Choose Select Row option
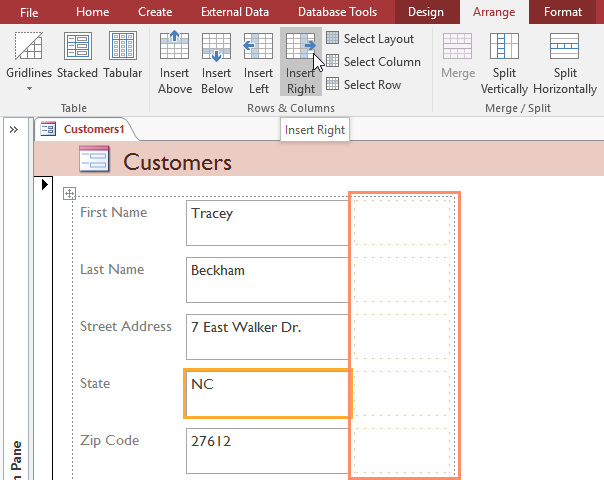604x480 pixels. point(364,84)
